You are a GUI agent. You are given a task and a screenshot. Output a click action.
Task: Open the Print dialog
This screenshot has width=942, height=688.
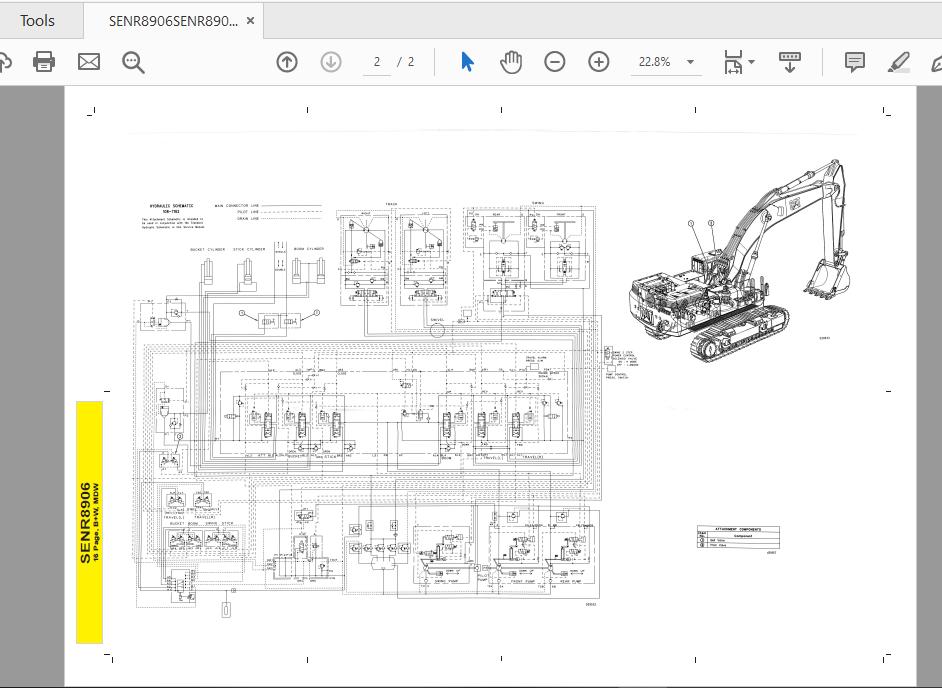43,61
